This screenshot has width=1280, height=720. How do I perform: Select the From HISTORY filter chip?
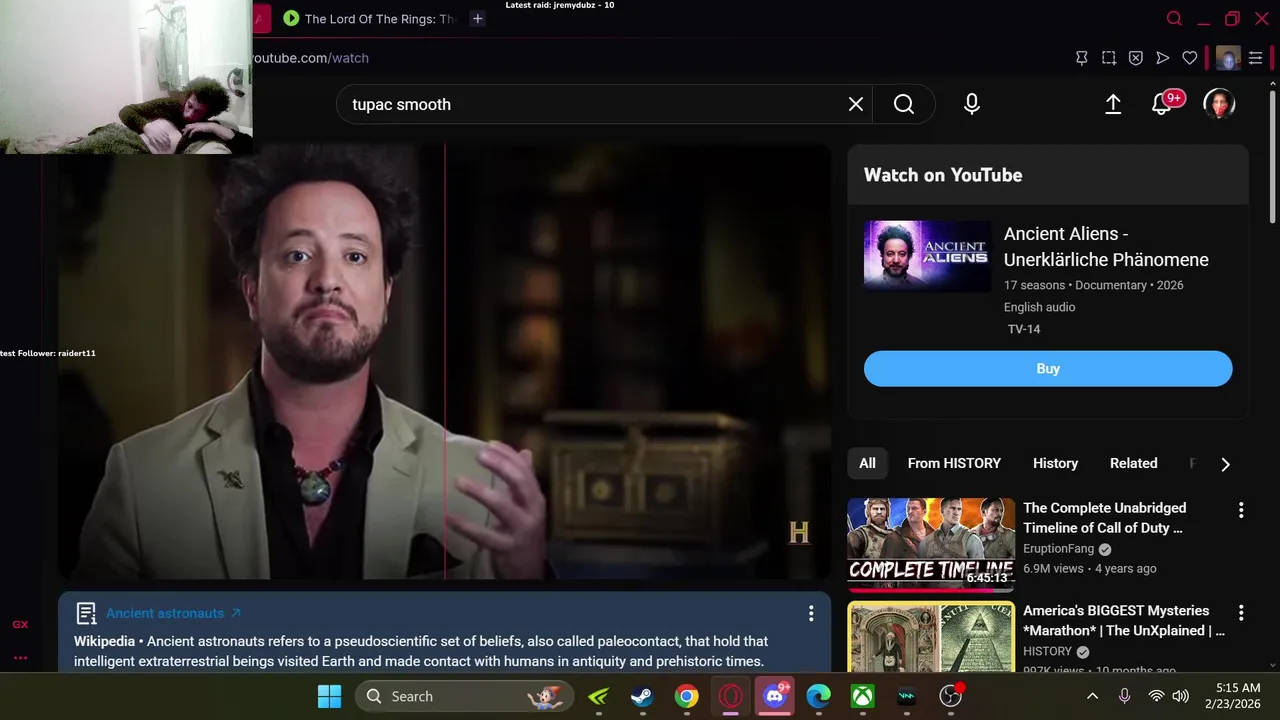tap(954, 463)
